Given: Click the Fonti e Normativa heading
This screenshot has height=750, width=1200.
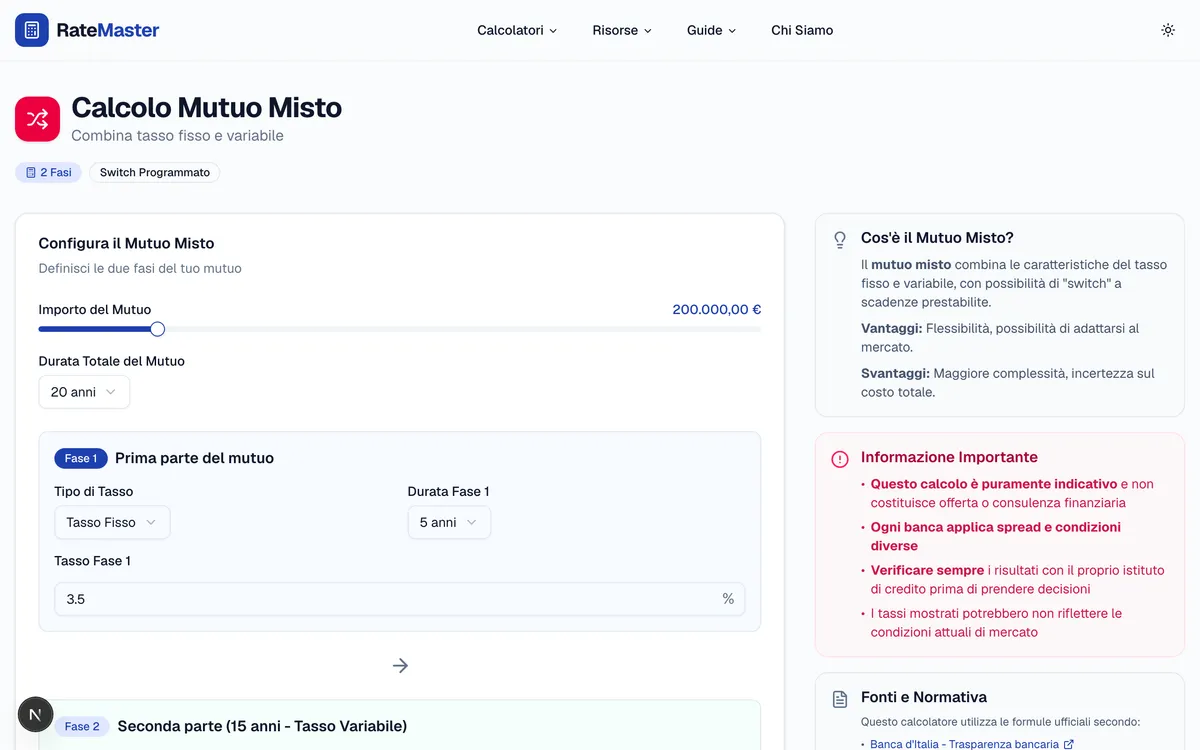Looking at the screenshot, I should coord(924,697).
